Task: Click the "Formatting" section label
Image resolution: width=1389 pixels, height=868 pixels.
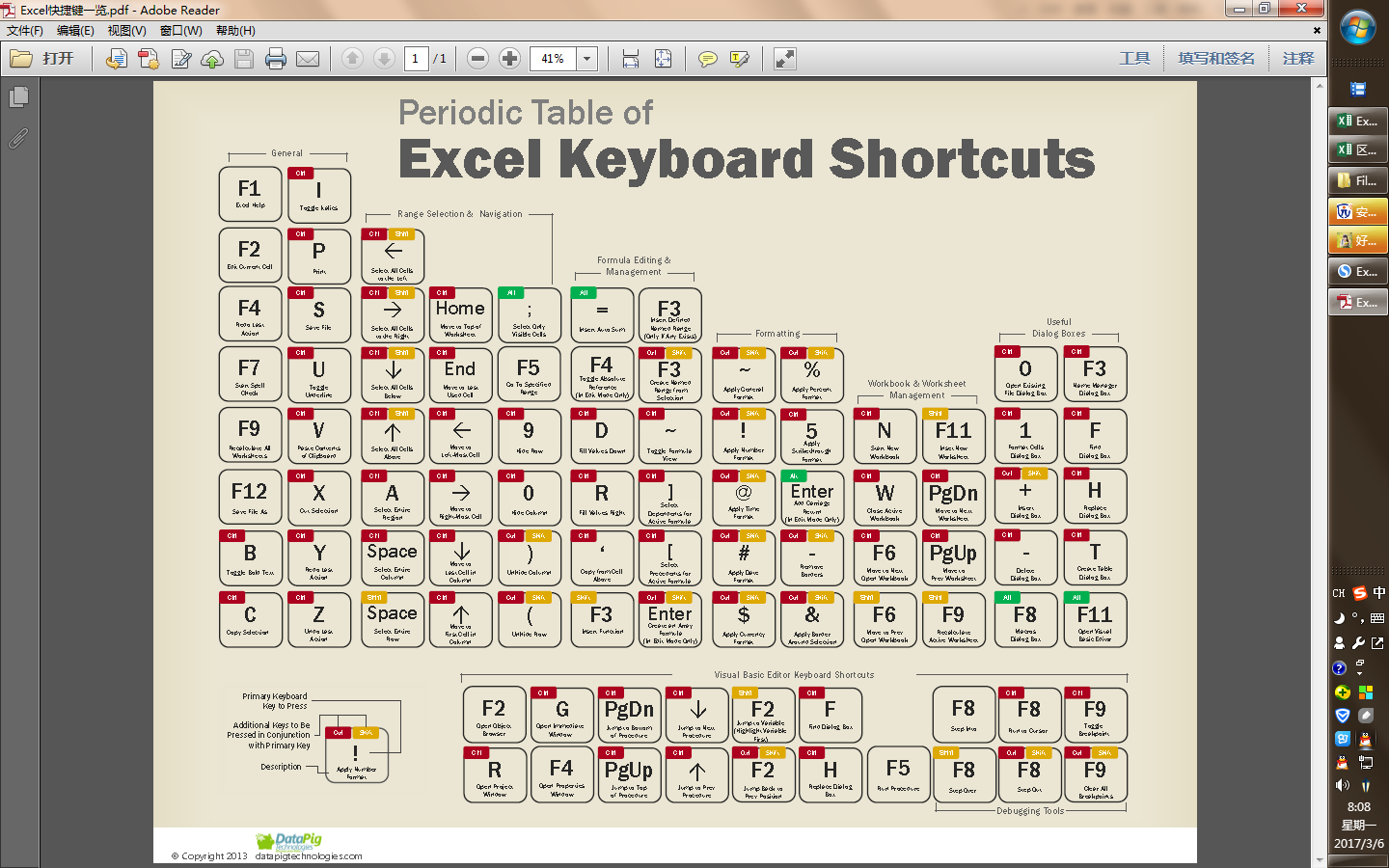Action: point(777,334)
